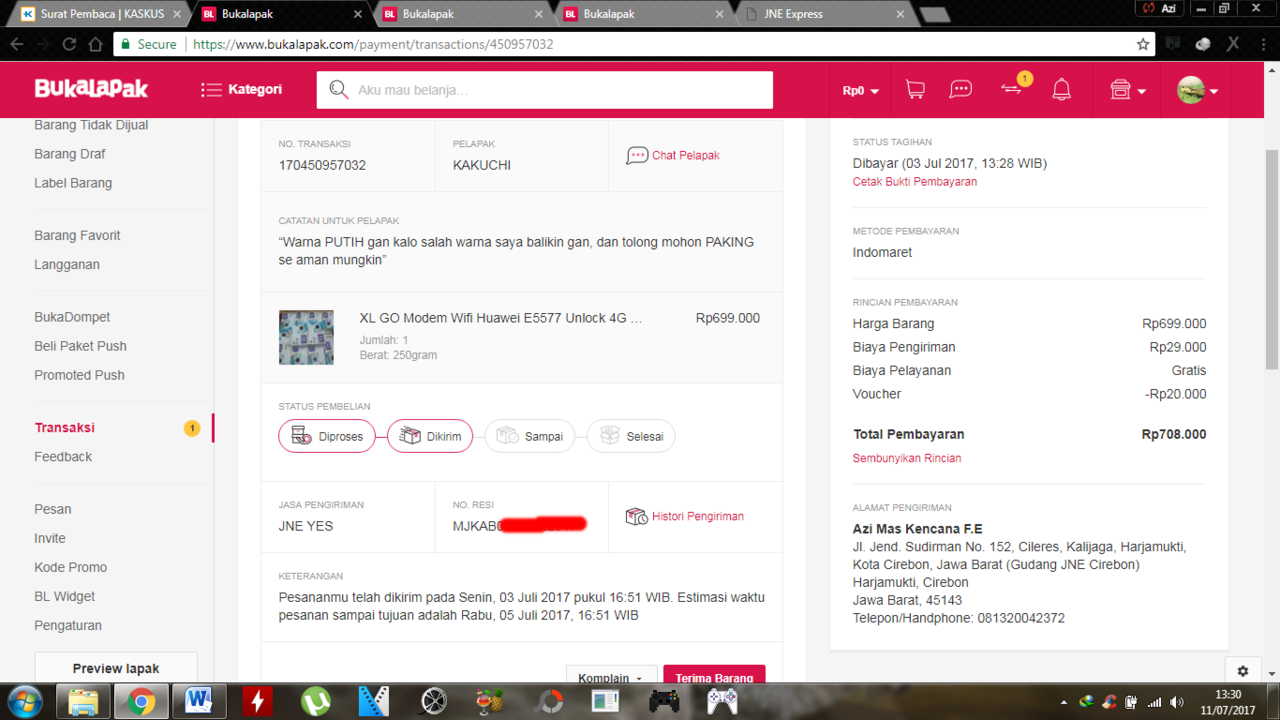Expand the Rp0 balance dropdown
The width and height of the screenshot is (1280, 720).
[x=860, y=90]
